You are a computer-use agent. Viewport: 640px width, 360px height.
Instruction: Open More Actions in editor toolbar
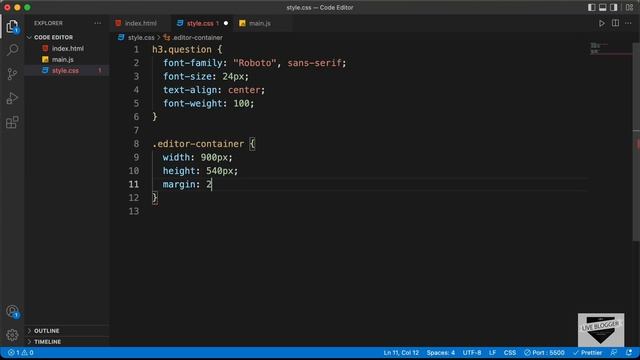tap(628, 23)
